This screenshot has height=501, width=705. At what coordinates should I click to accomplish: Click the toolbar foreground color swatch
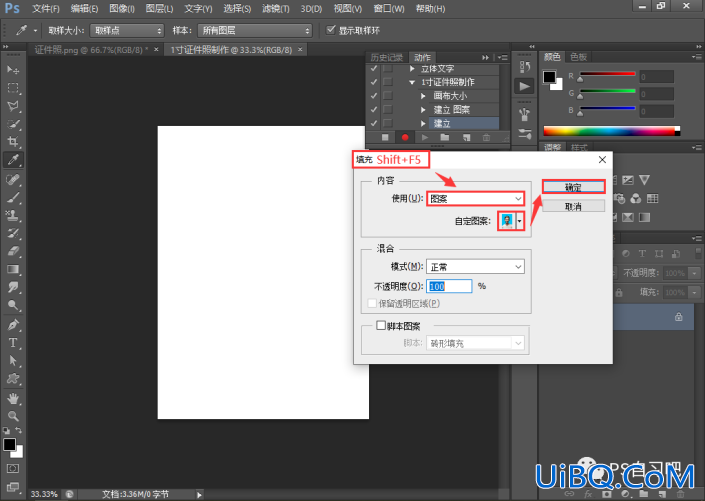(x=9, y=444)
